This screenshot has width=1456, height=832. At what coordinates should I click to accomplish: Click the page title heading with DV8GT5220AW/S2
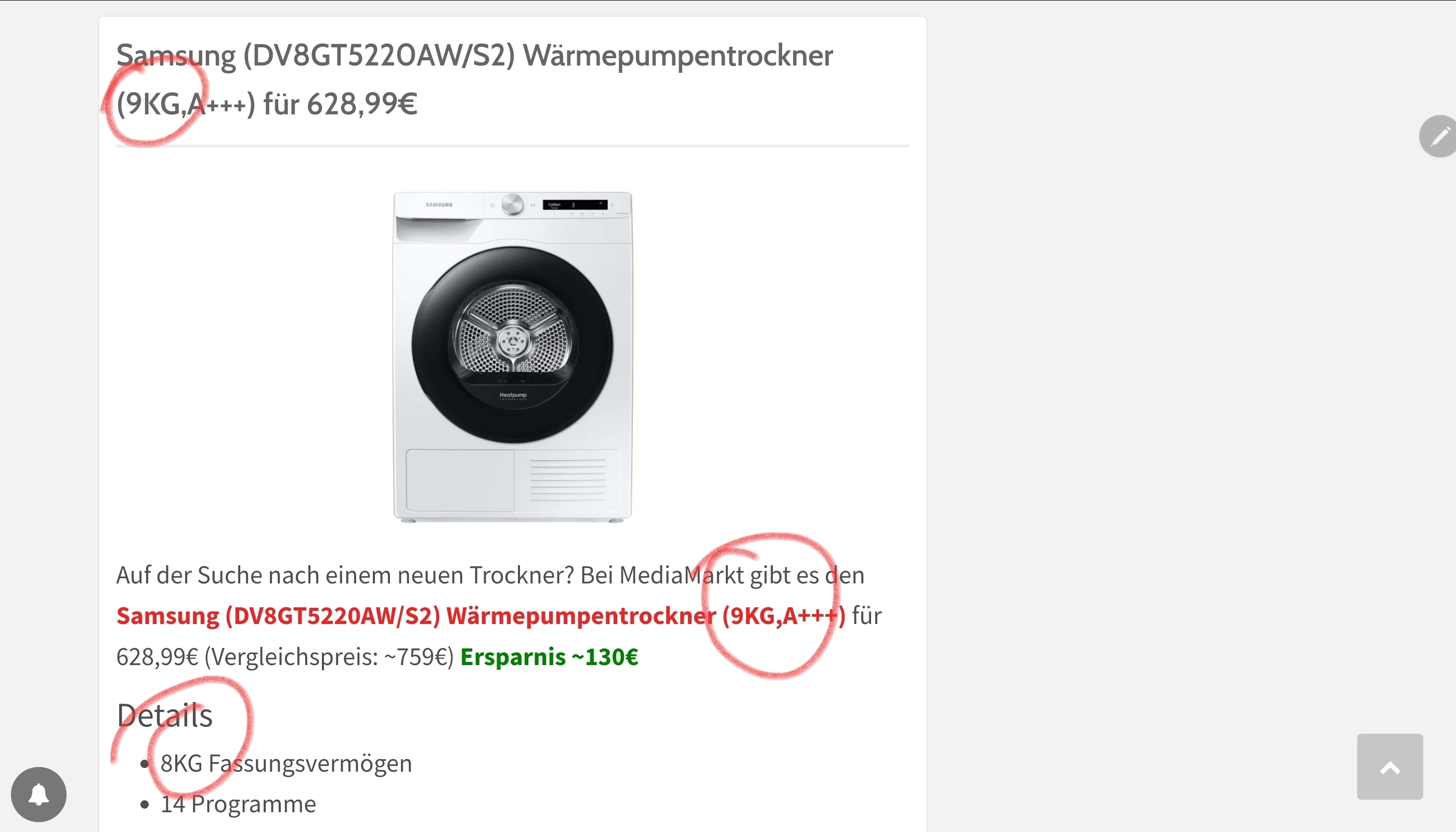coord(474,80)
